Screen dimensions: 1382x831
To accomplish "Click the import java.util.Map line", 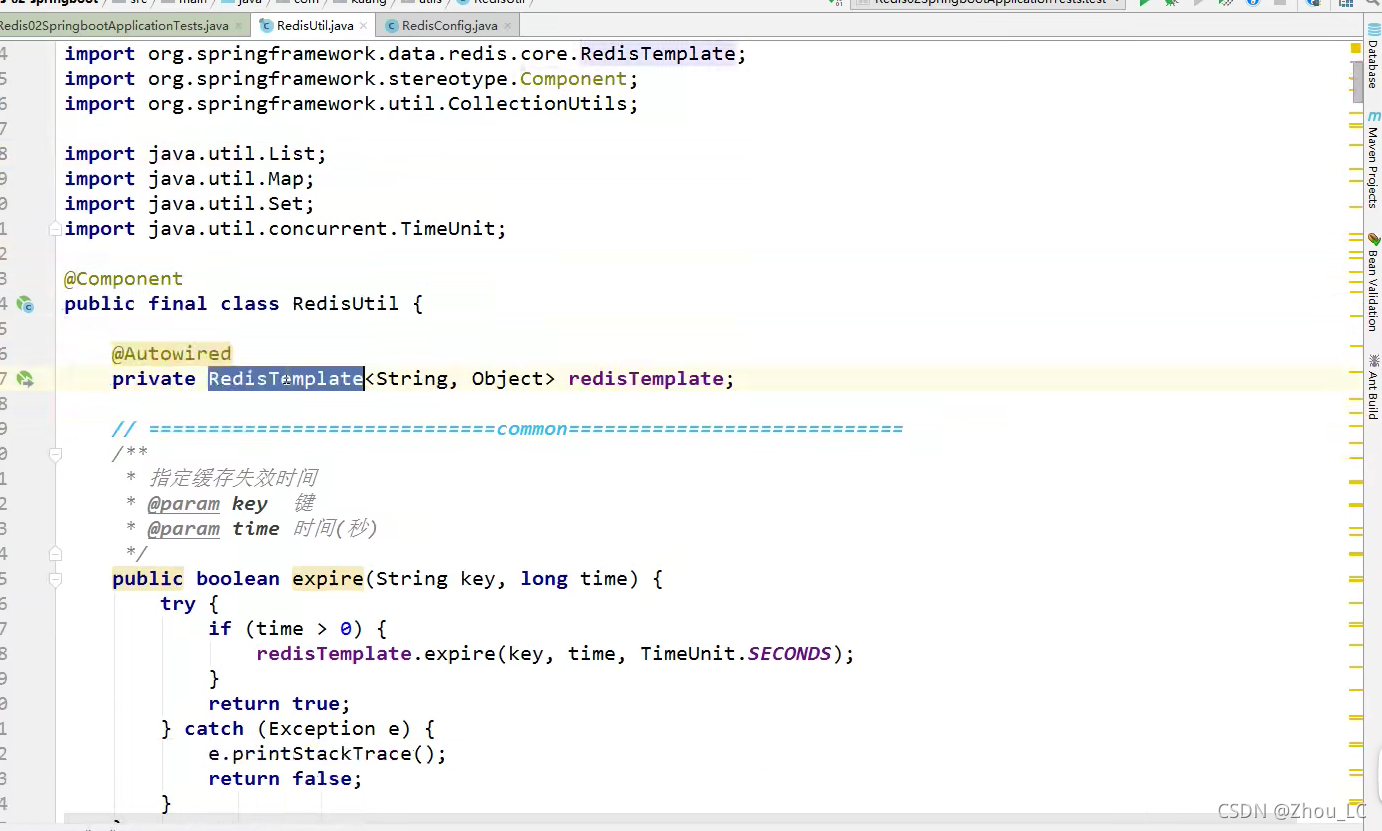I will (x=189, y=179).
